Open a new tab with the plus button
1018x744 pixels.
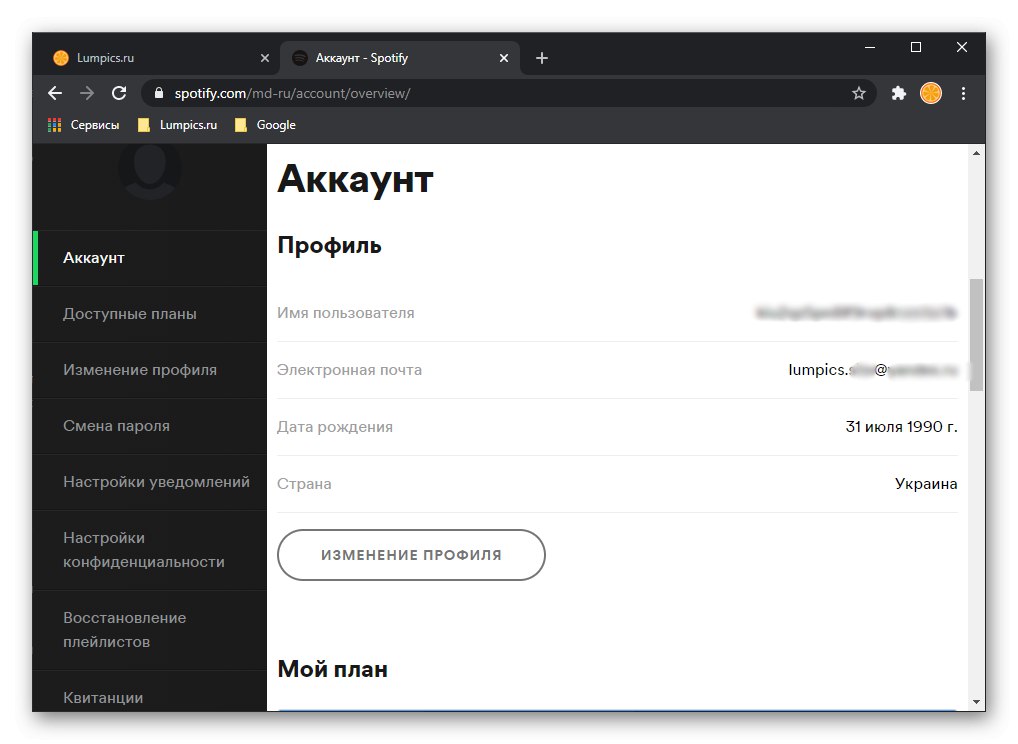[542, 58]
